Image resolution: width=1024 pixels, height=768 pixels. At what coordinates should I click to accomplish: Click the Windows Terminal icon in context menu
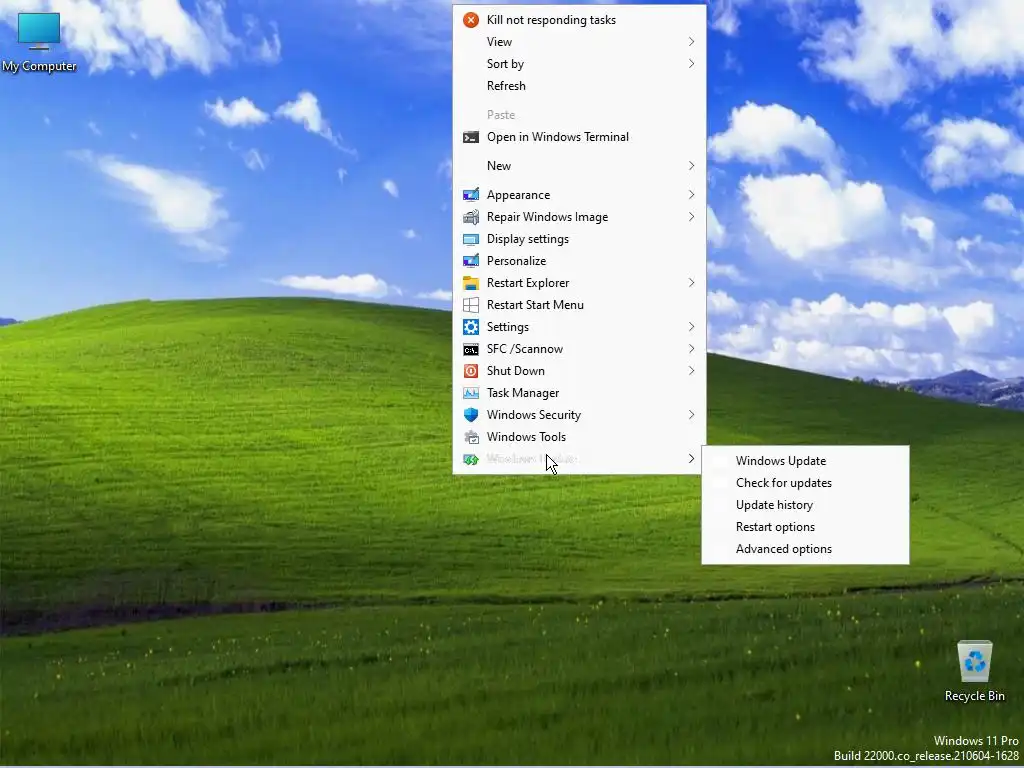tap(471, 137)
